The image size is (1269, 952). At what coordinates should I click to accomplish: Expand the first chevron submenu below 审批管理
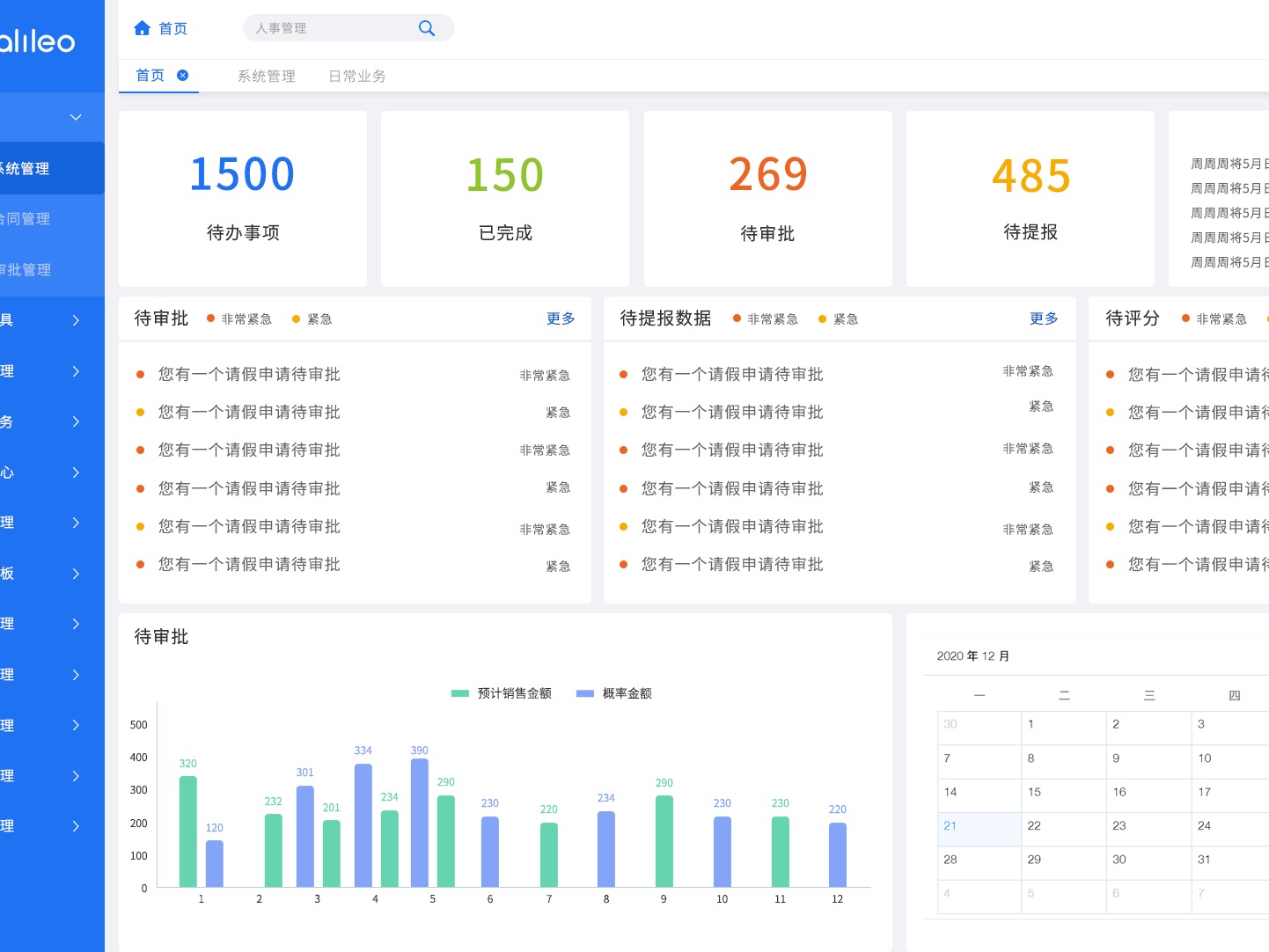(x=75, y=320)
